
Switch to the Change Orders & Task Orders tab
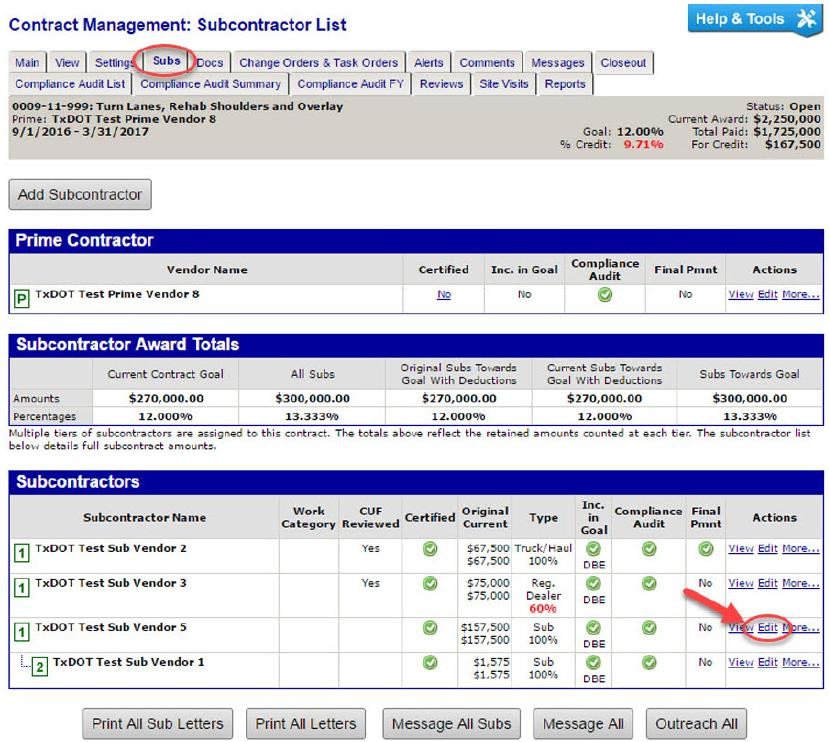pos(318,63)
